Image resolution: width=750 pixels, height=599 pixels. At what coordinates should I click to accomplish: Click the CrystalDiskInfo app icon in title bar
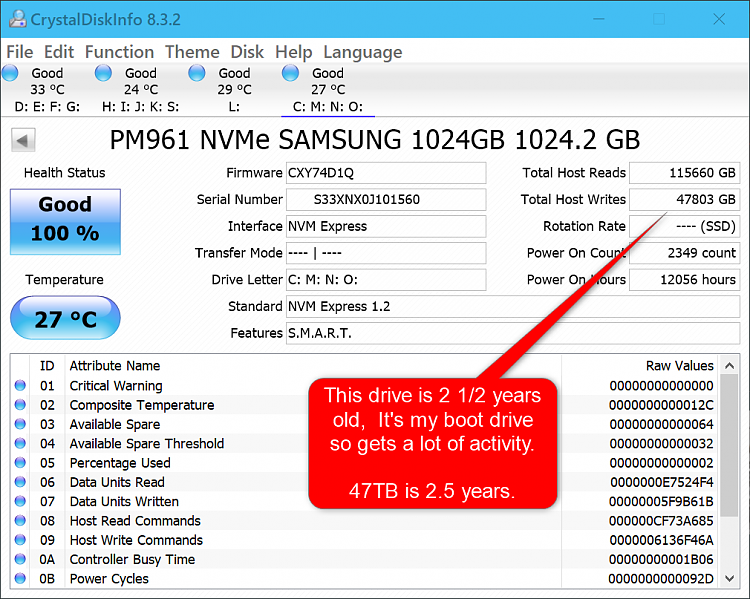click(x=17, y=19)
